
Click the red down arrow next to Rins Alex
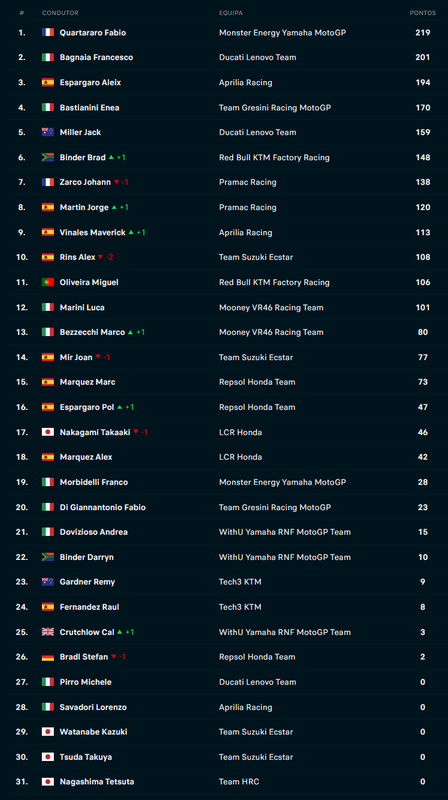101,257
